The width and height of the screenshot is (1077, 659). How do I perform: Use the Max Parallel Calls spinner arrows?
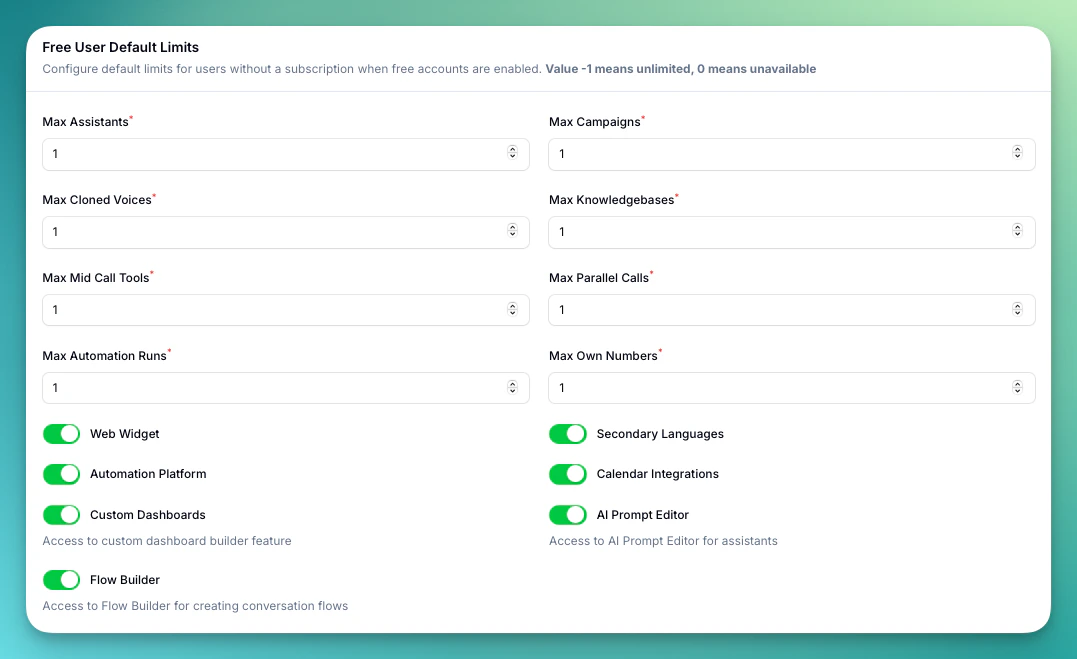click(x=1017, y=309)
